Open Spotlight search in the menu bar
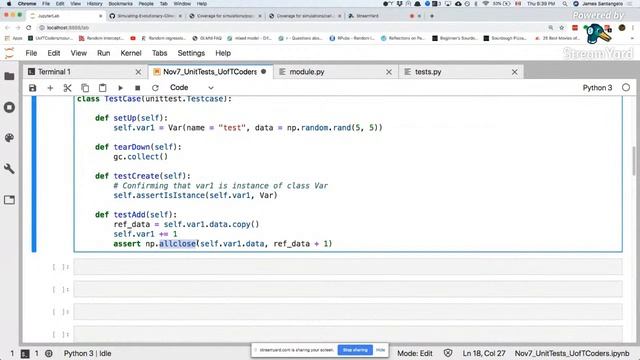Viewport: 640px width, 360px height. click(565, 4)
